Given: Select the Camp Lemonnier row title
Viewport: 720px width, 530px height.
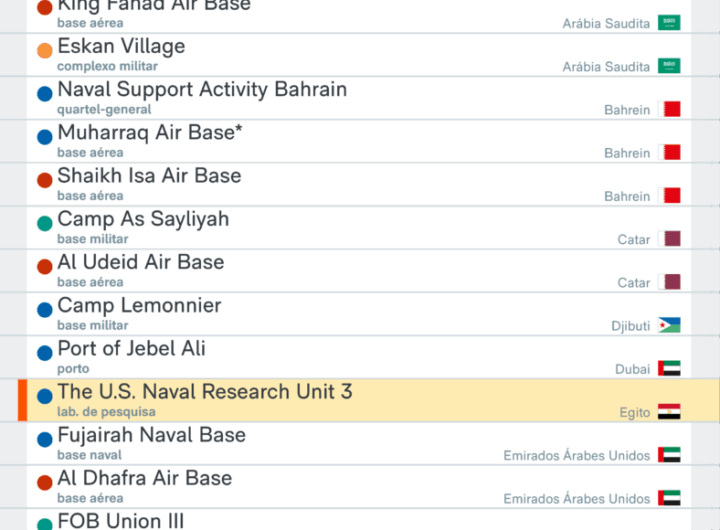Looking at the screenshot, I should 139,305.
